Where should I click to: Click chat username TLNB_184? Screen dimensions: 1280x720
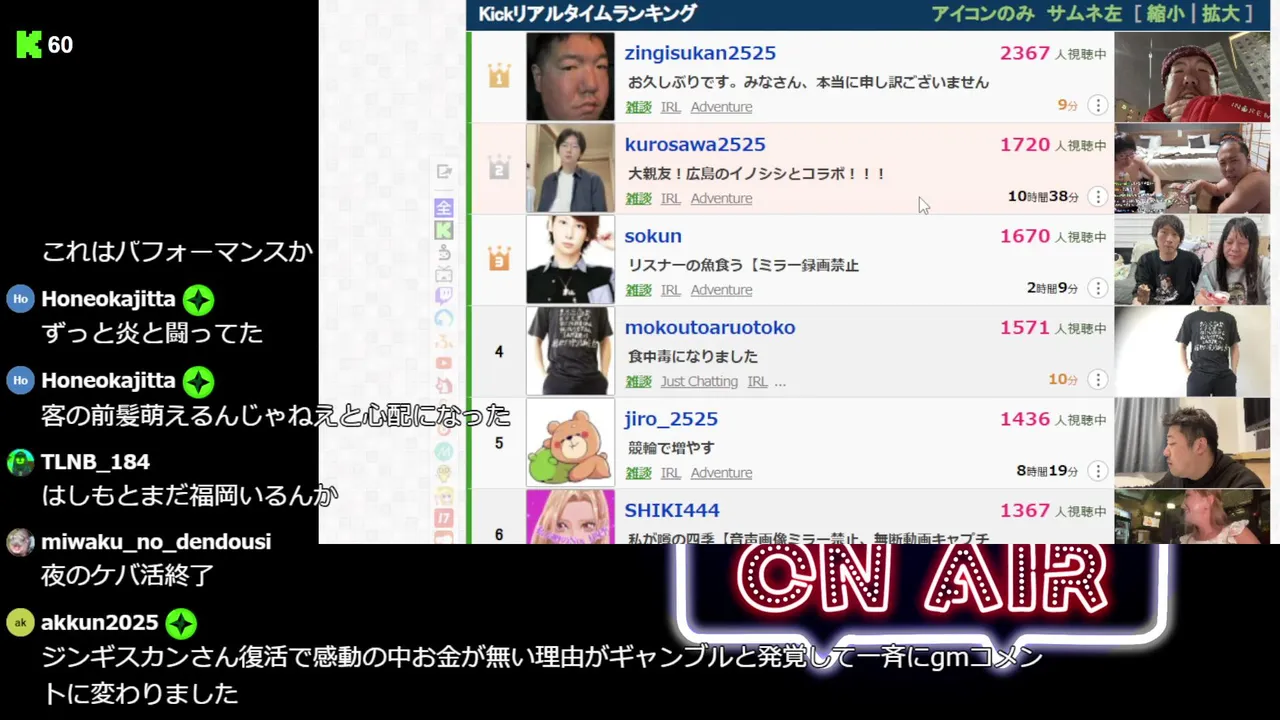point(95,462)
